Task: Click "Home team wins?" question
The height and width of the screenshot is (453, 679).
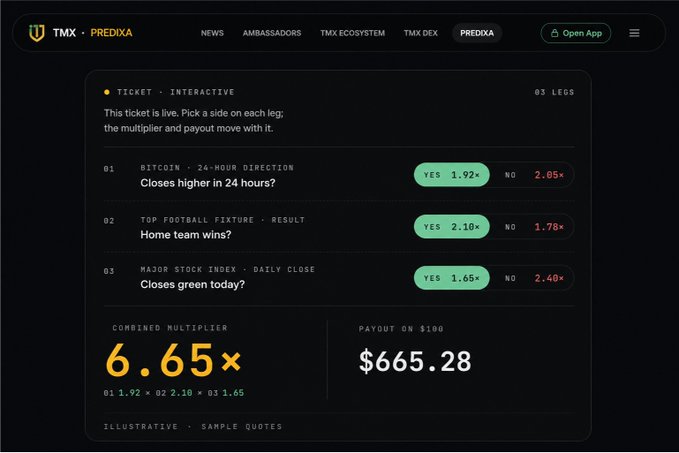Action: pyautogui.click(x=186, y=235)
